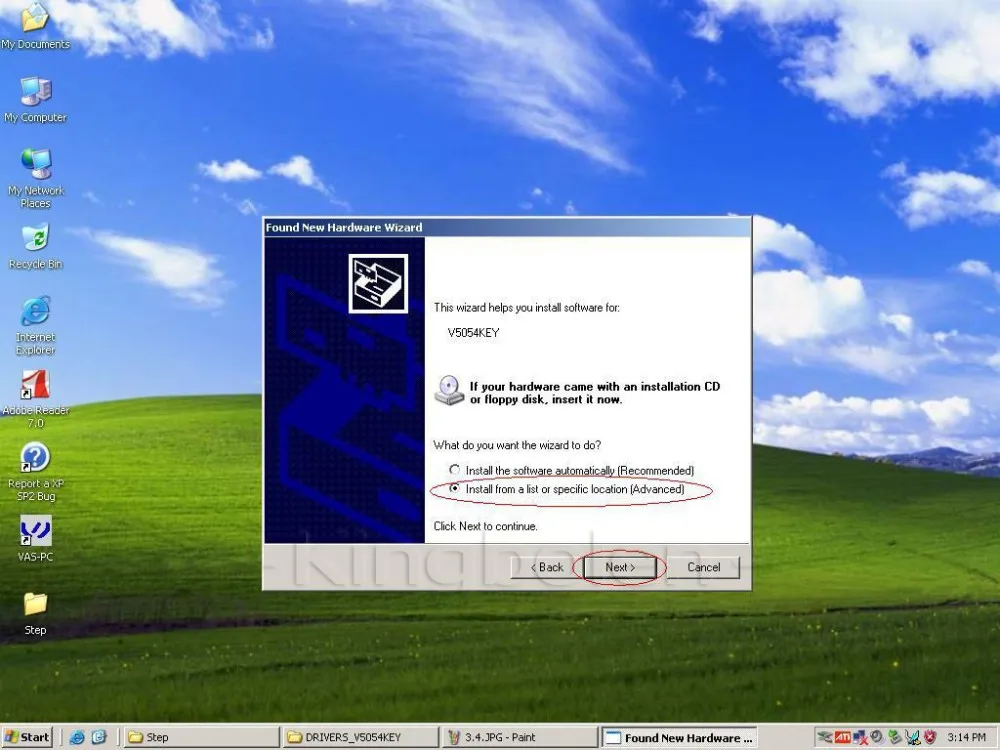Viewport: 1000px width, 750px height.
Task: Select My Network Places desktop icon
Action: pos(35,179)
